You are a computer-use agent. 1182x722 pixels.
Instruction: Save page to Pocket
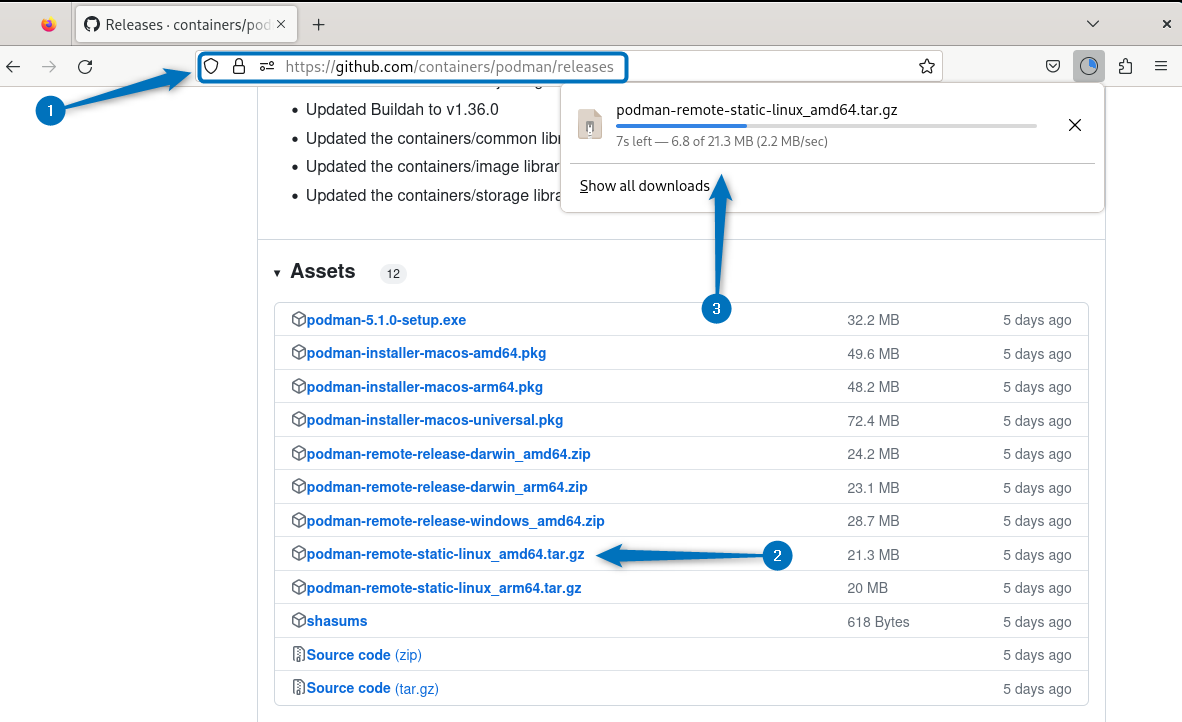pyautogui.click(x=1052, y=65)
